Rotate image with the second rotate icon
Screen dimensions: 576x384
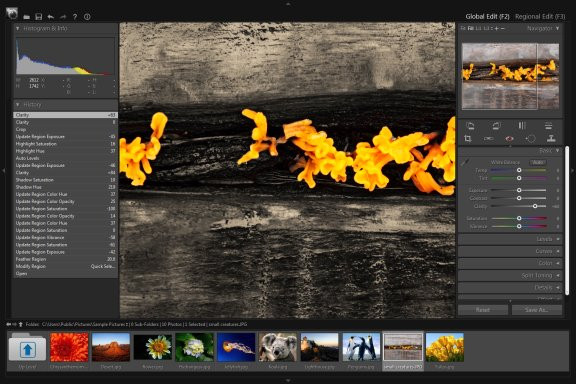click(496, 126)
